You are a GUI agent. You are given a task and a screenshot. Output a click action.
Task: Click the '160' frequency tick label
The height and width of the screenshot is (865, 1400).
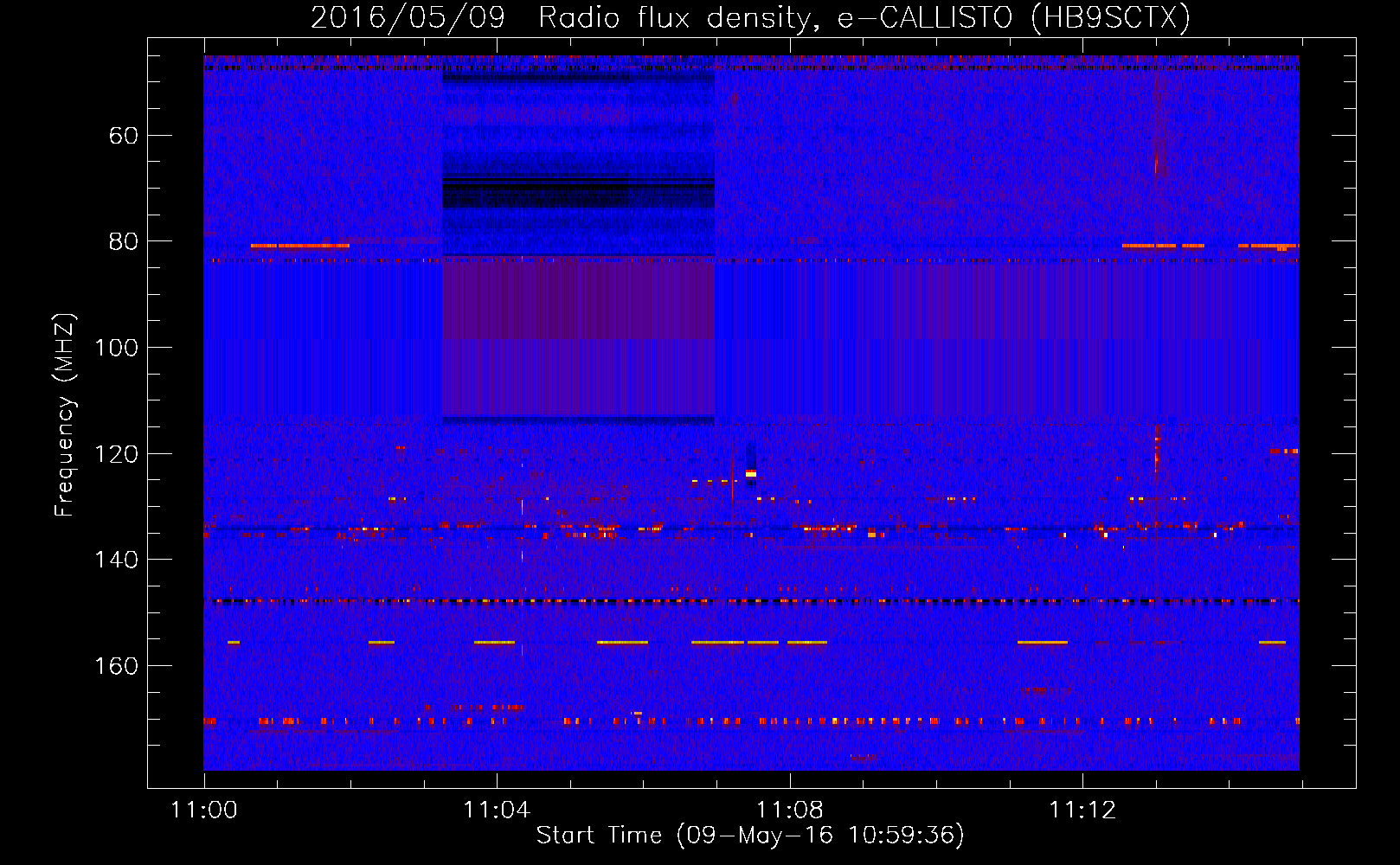(x=116, y=666)
